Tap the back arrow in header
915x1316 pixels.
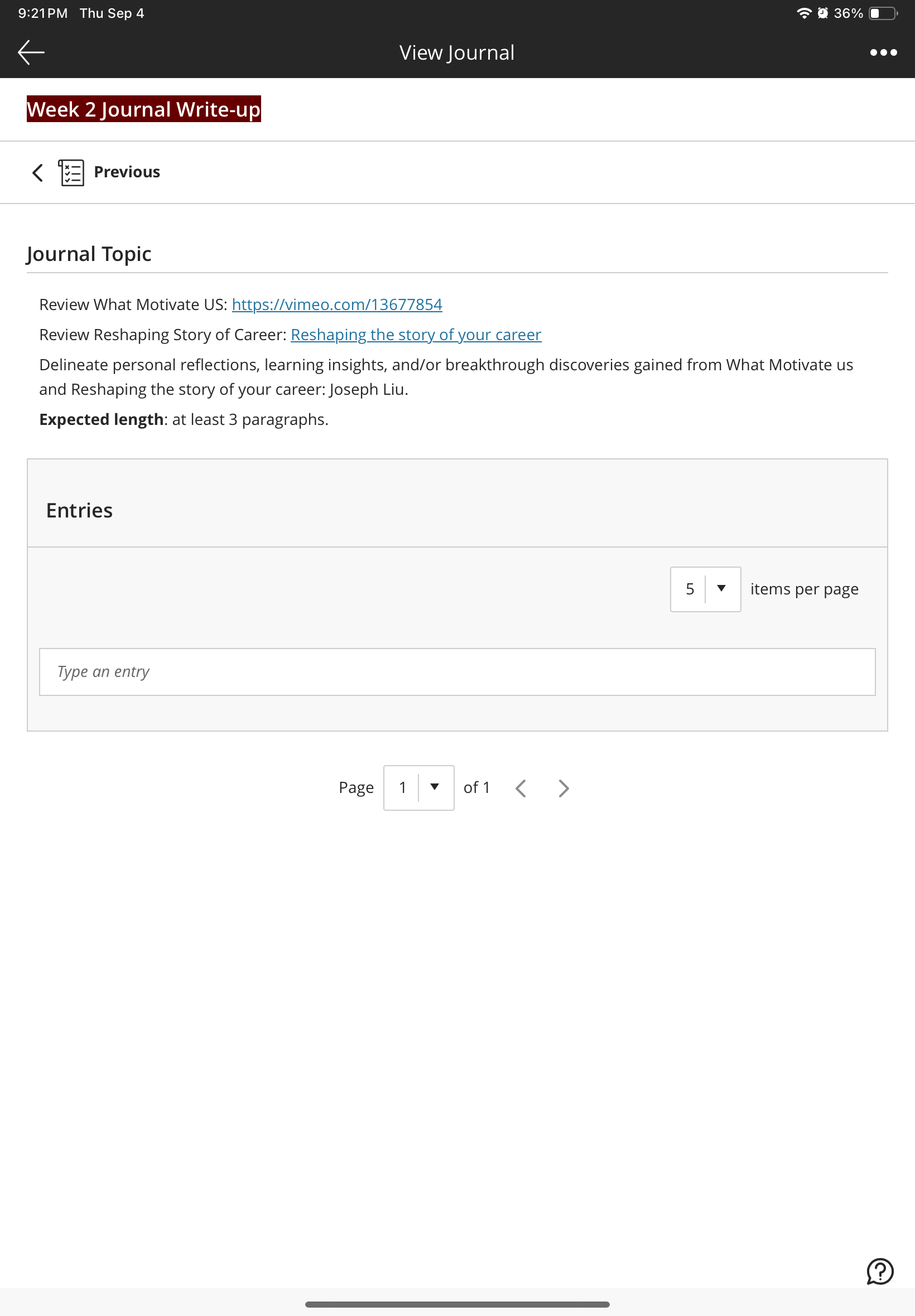click(31, 52)
